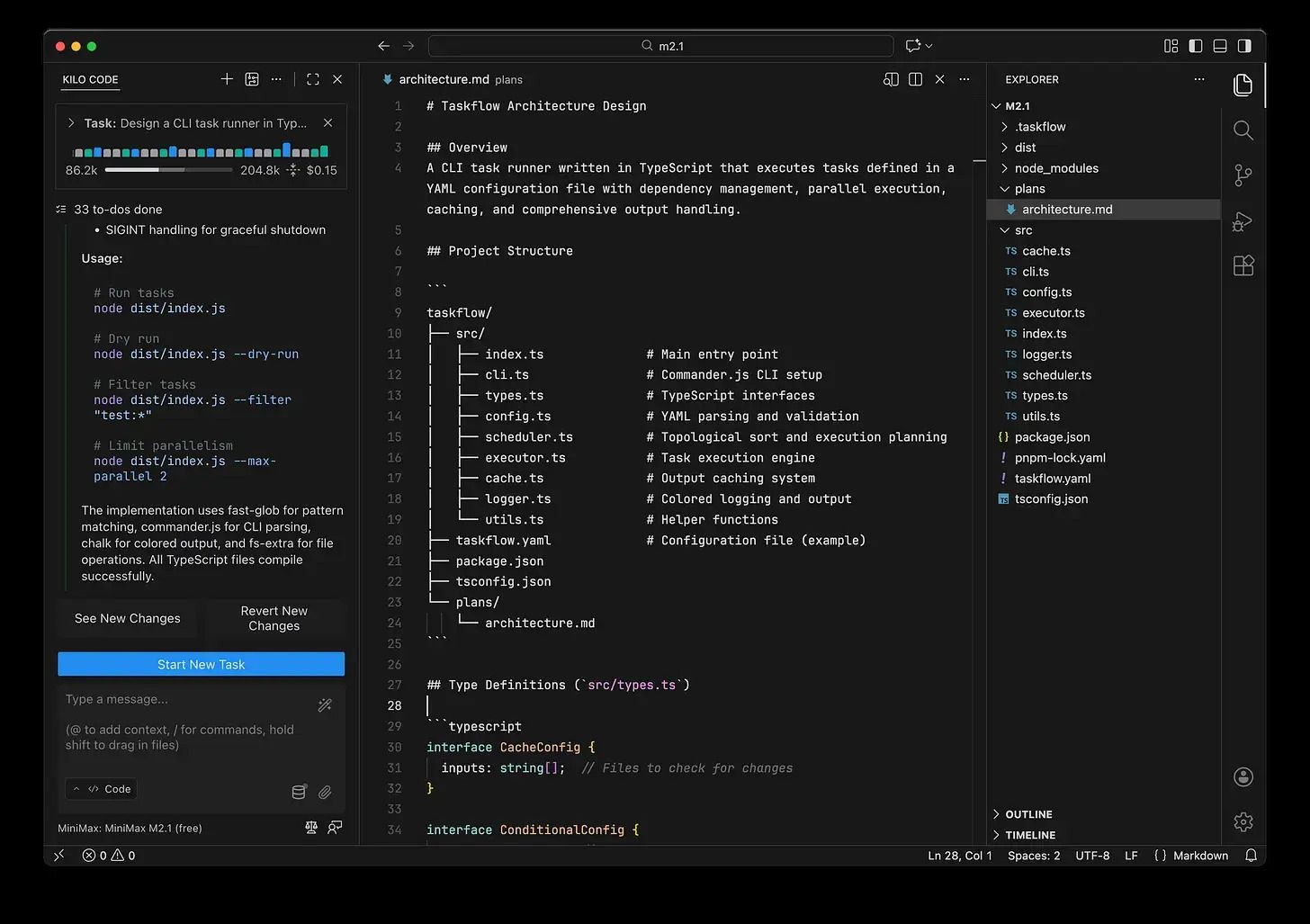Expand the node_modules folder
The image size is (1310, 924).
[1055, 168]
